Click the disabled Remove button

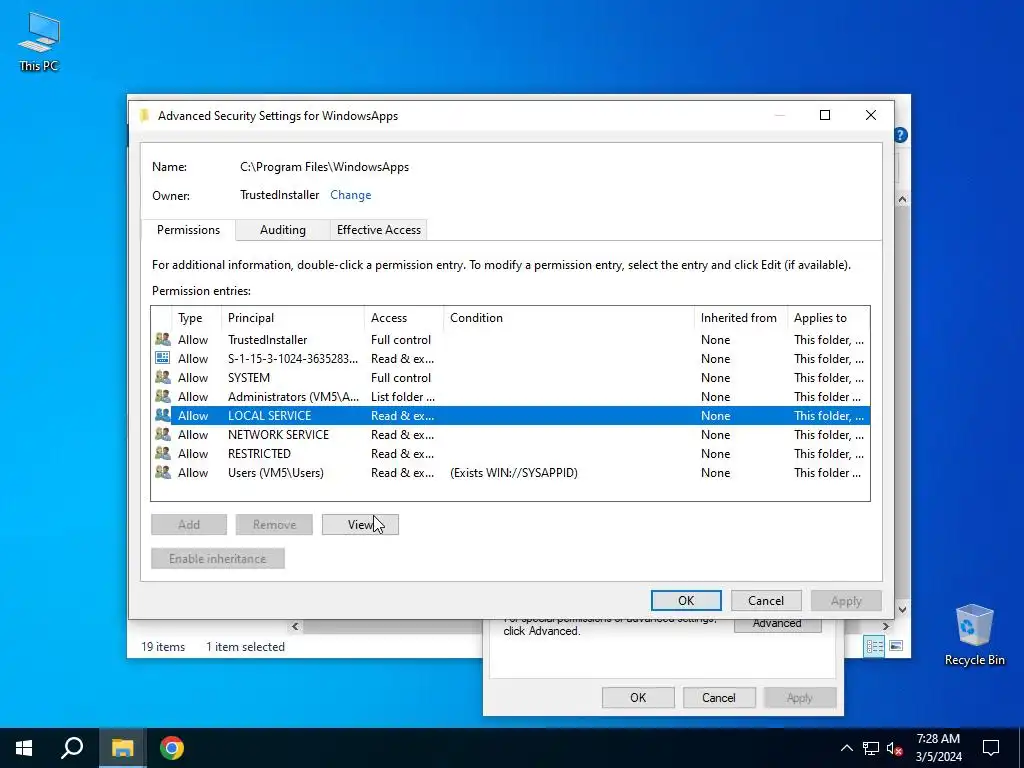[274, 524]
